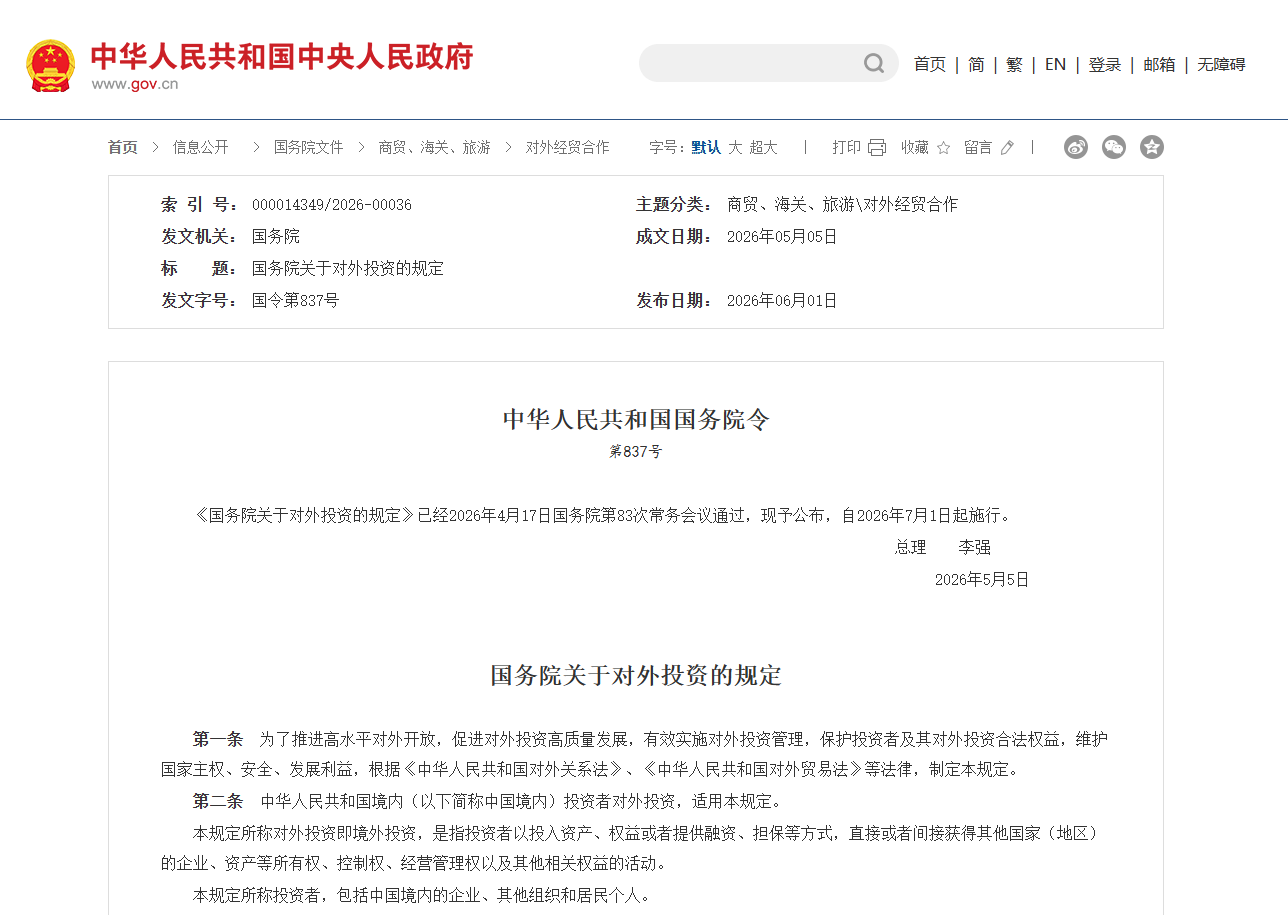Click the 第一条 article label
The height and width of the screenshot is (915, 1288).
[218, 740]
